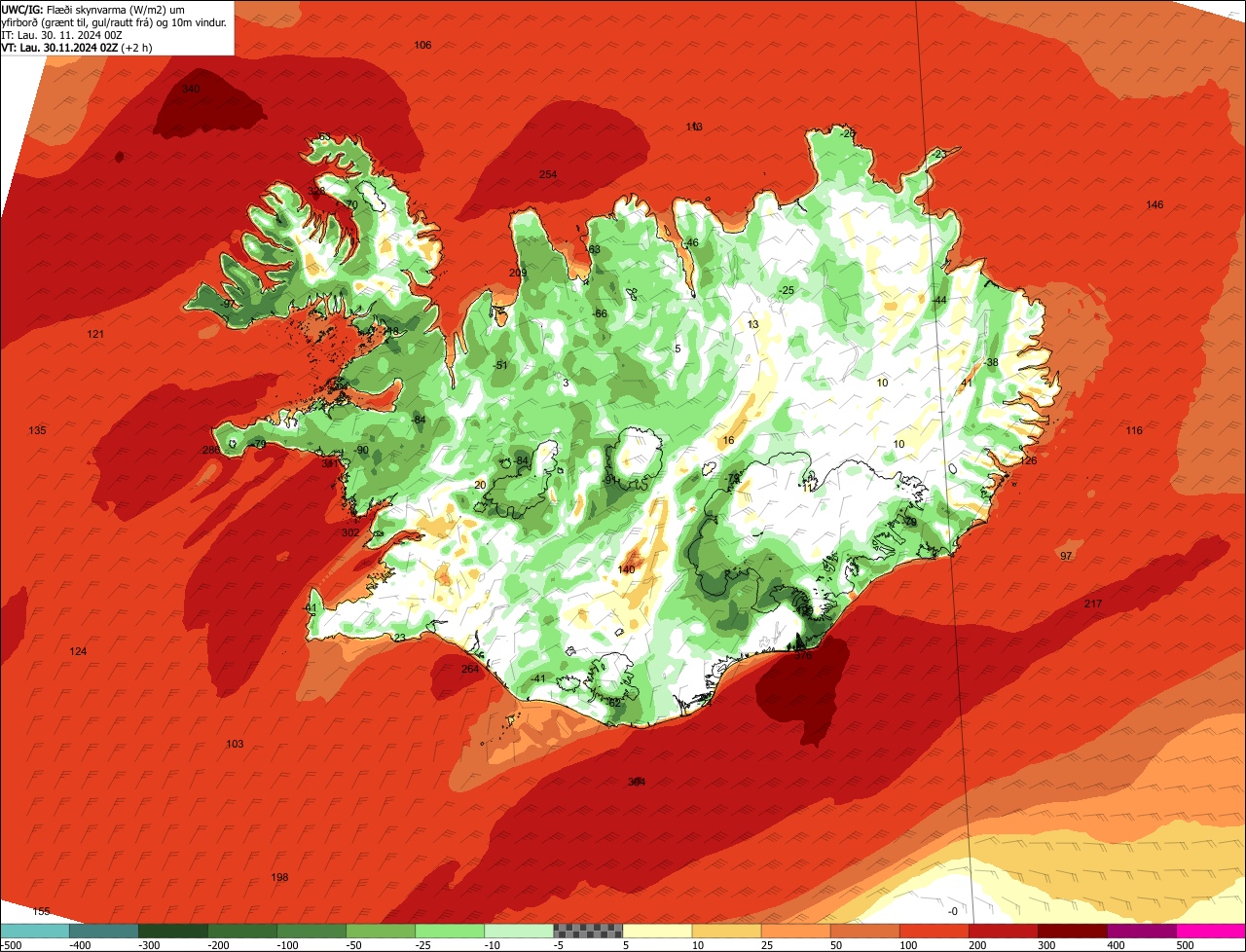Click the map value "209" on the north coast
The height and width of the screenshot is (952, 1246).
tap(518, 274)
